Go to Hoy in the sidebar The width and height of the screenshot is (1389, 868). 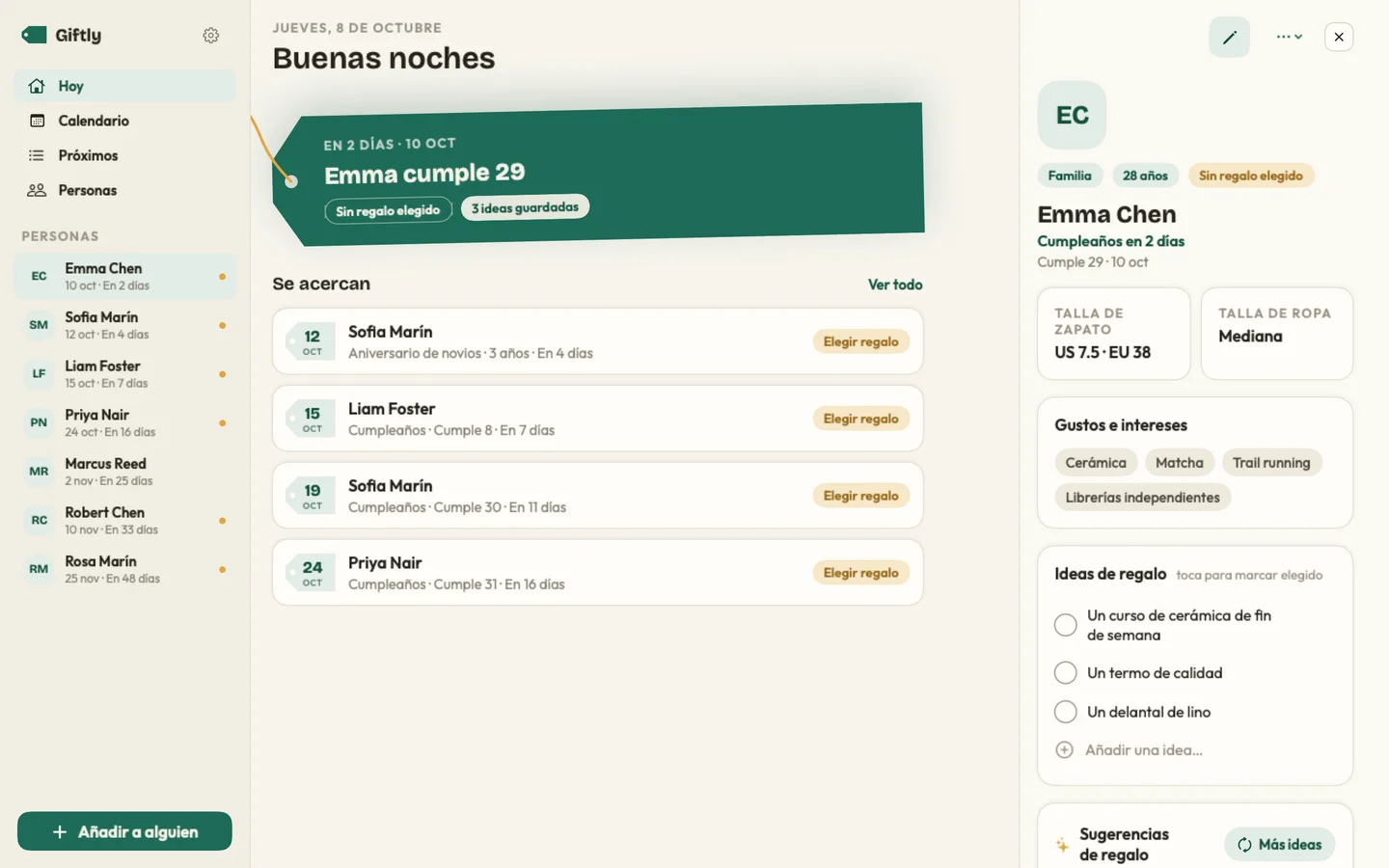[x=124, y=86]
